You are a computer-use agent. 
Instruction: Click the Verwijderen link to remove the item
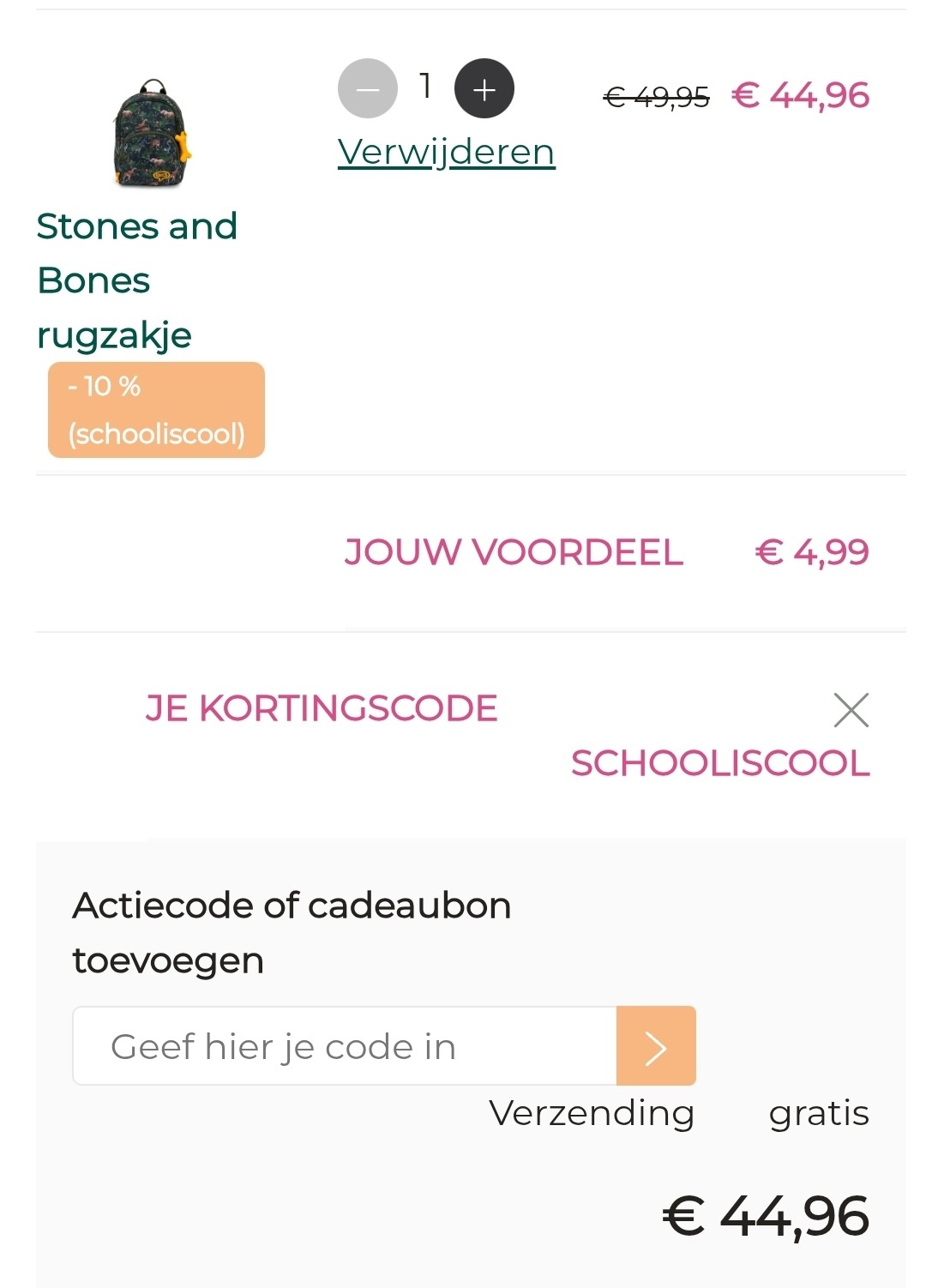[445, 153]
